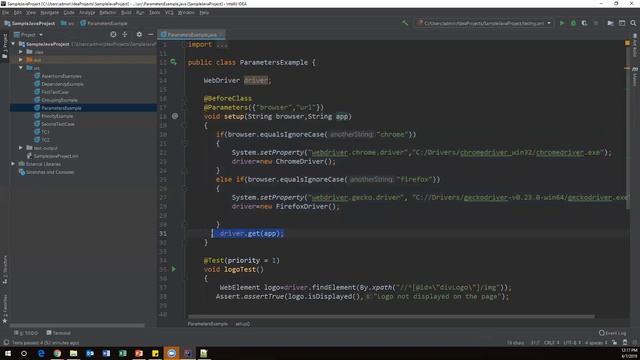Click src breadcrumb in navigation bar
This screenshot has height=360, width=640.
tap(68, 23)
